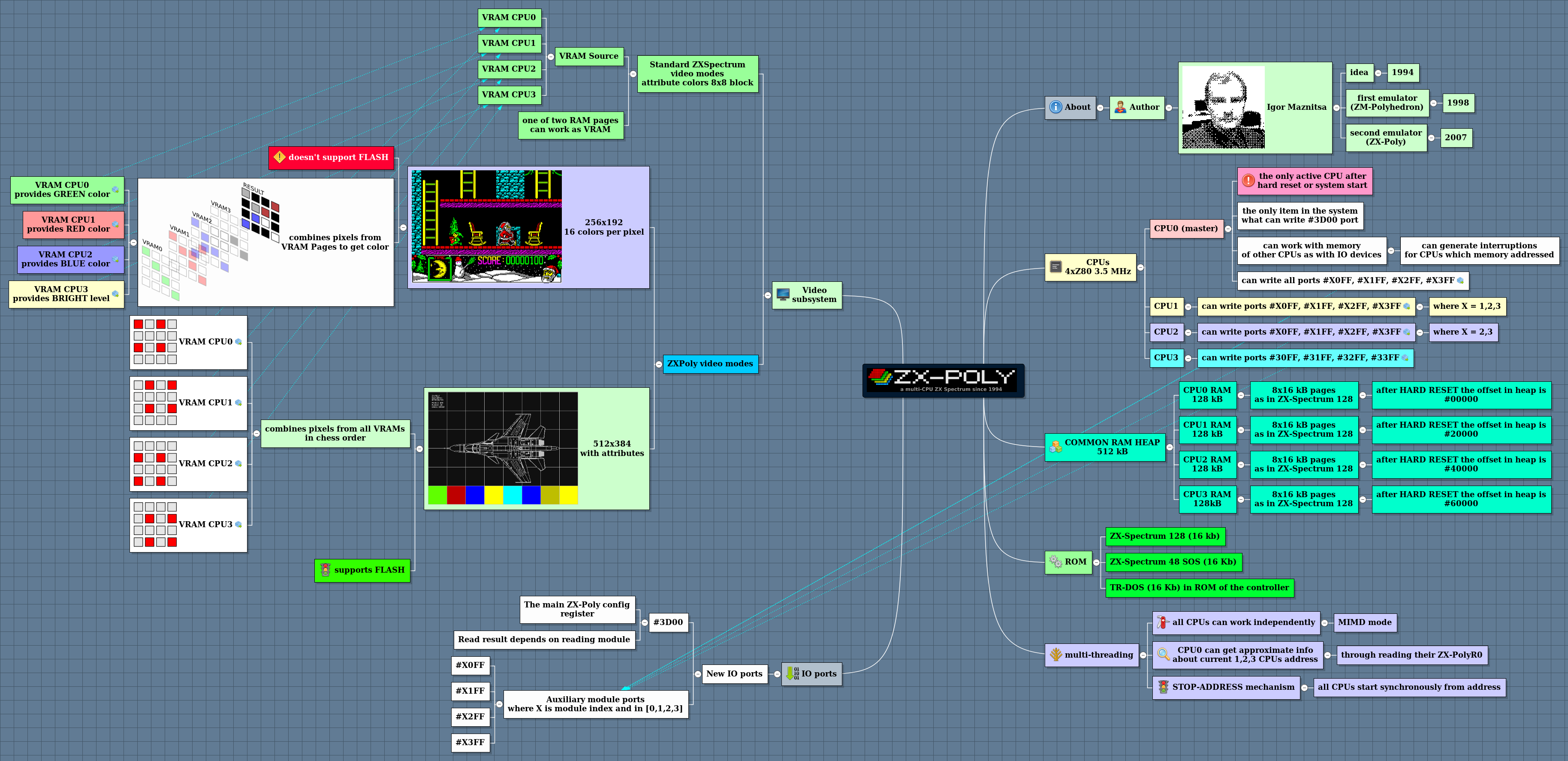Select the one of two RAM pages node
This screenshot has height=761, width=1568.
coord(570,125)
